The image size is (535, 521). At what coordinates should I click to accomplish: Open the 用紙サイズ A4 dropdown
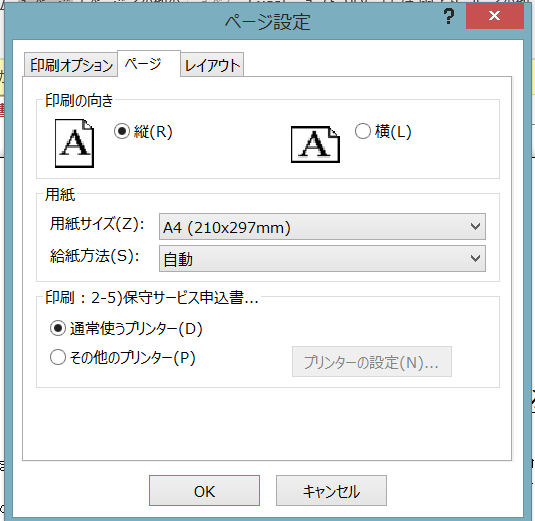tap(322, 227)
